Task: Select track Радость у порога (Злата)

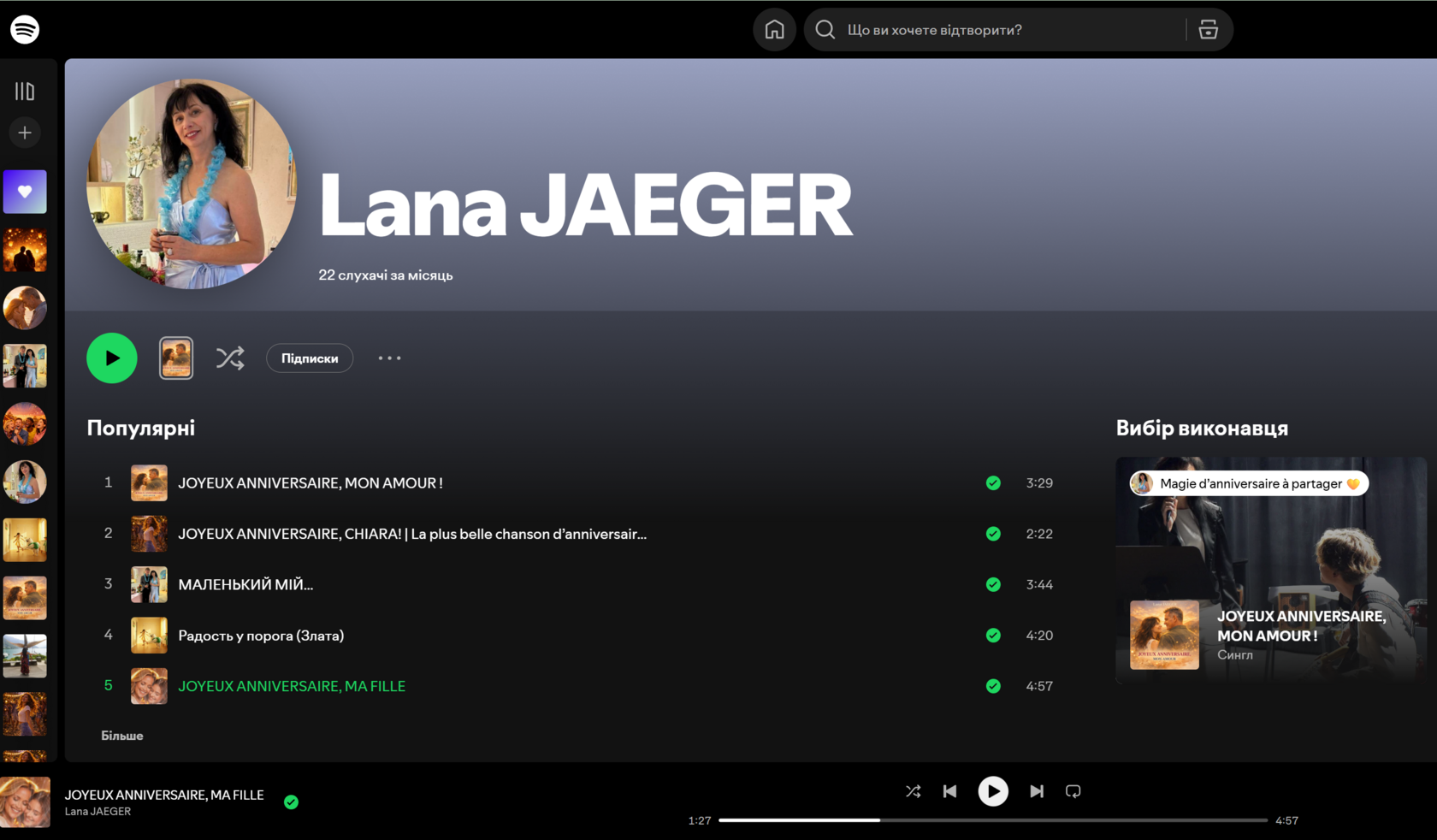Action: pyautogui.click(x=261, y=636)
